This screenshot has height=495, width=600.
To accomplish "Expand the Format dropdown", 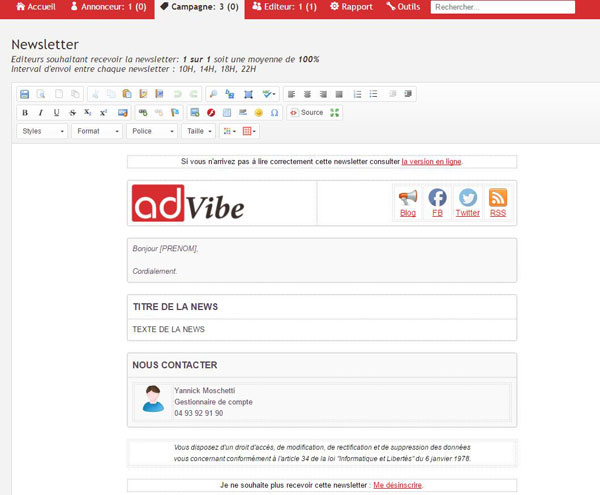I will point(97,131).
